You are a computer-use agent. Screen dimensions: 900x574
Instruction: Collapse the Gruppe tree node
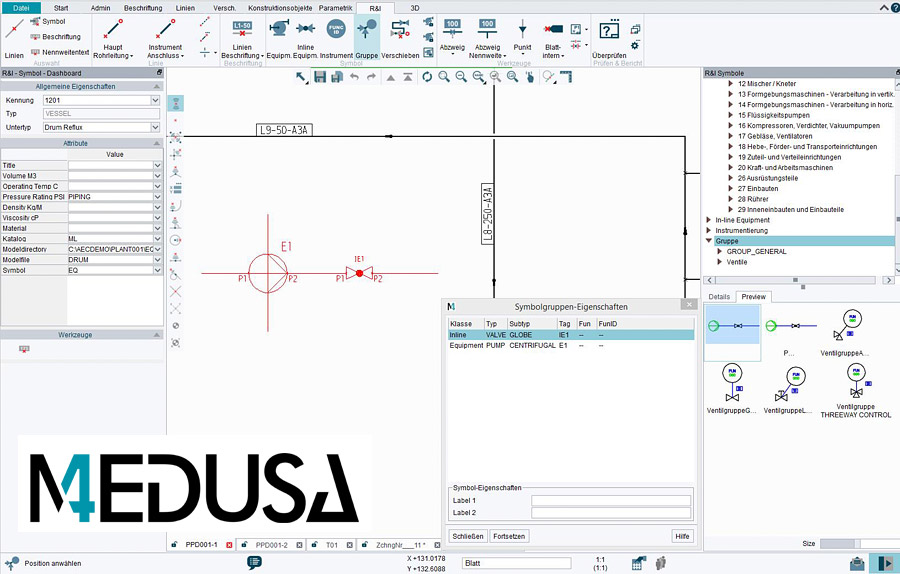[x=709, y=241]
